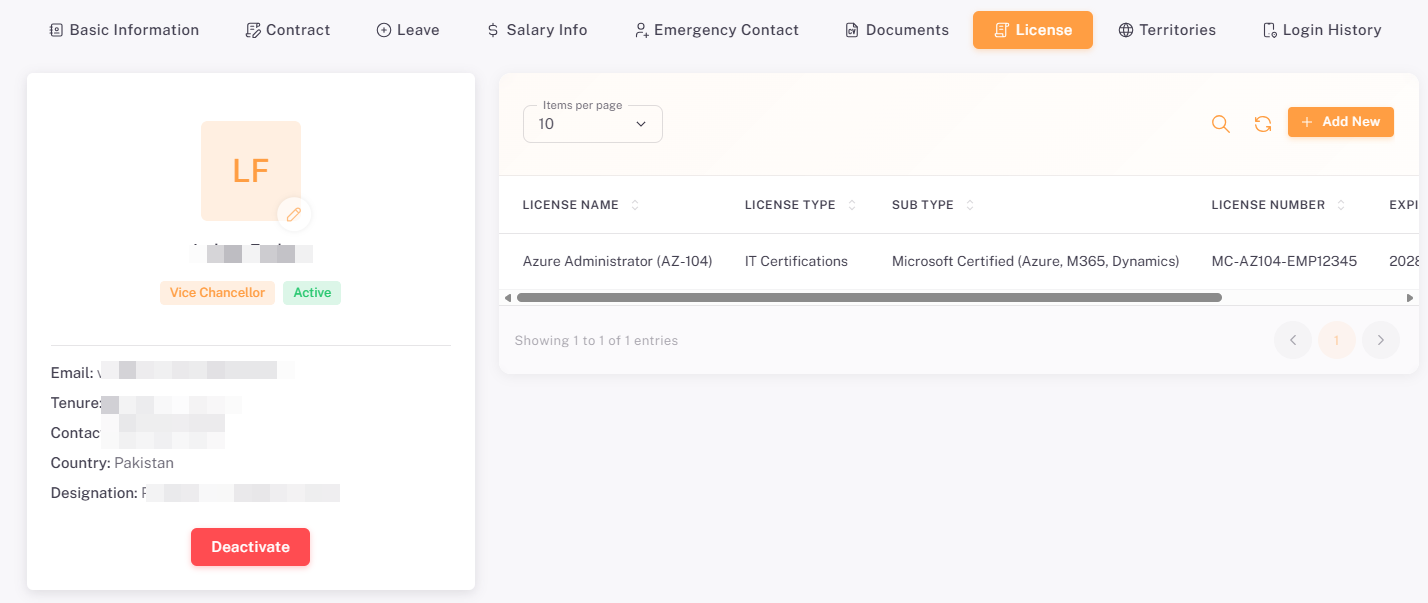Click the Vice Chancellor badge
Screen dimensions: 1428x603
point(217,293)
